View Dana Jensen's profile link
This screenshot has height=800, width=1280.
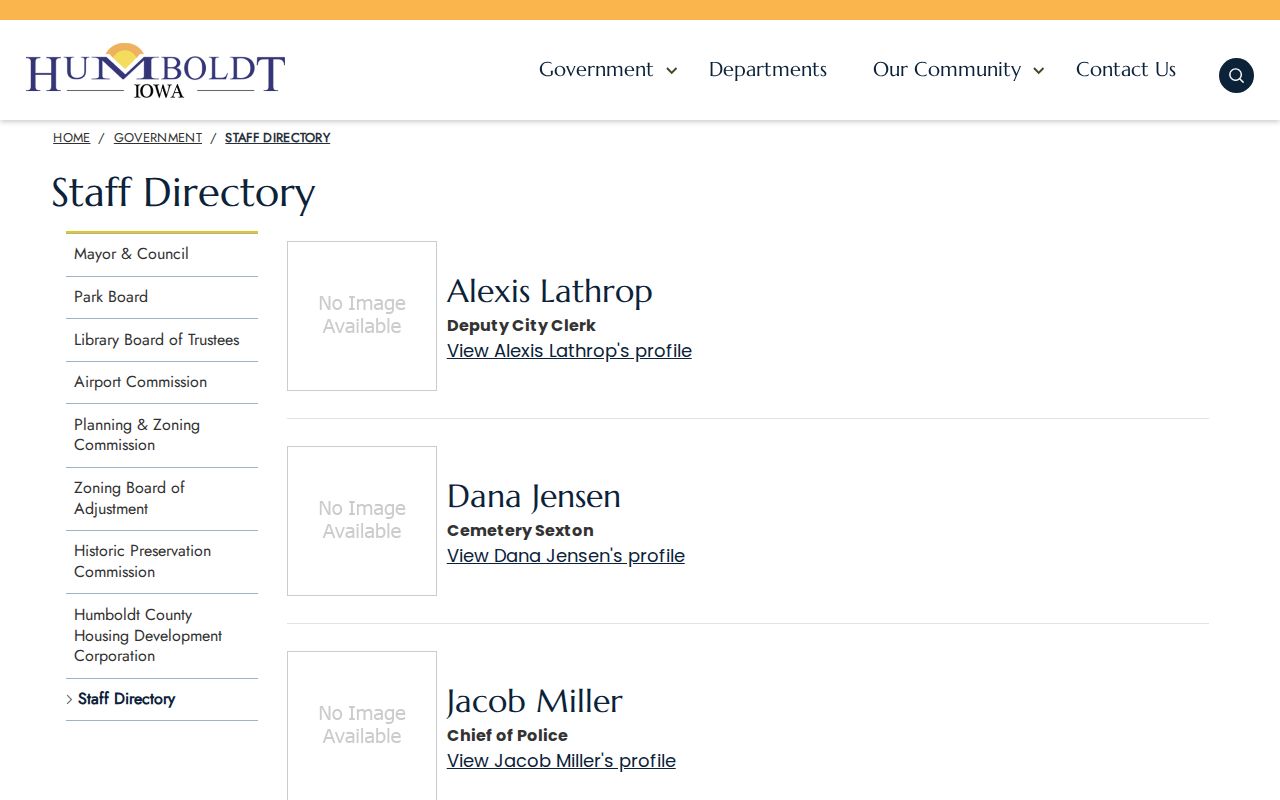point(566,556)
